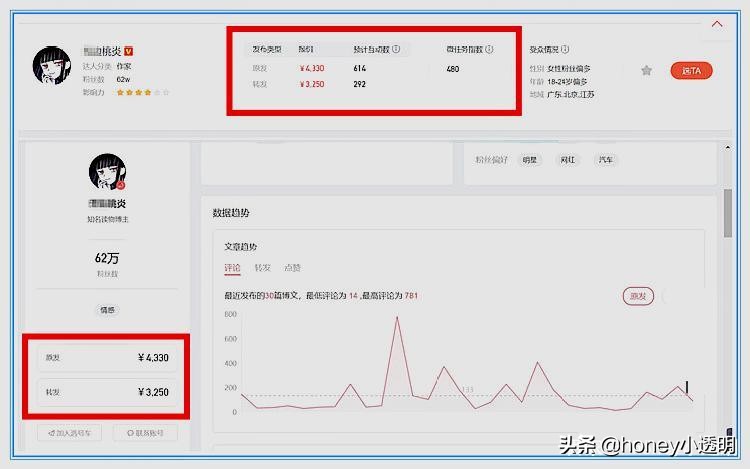Click the 62w follower value in the top card
The width and height of the screenshot is (750, 469).
coord(123,79)
